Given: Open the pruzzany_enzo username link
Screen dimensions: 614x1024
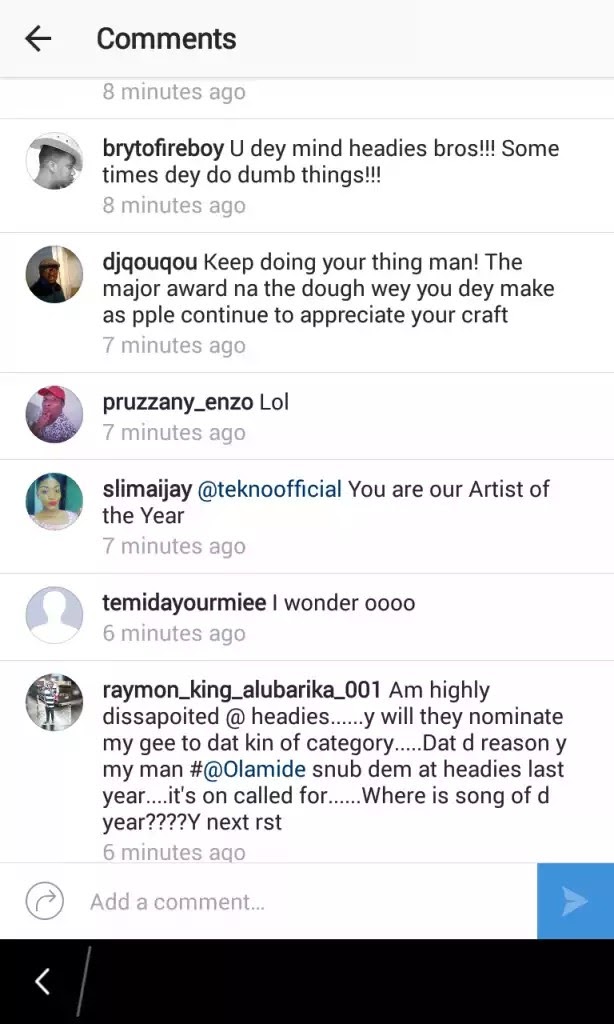Looking at the screenshot, I should (x=178, y=403).
